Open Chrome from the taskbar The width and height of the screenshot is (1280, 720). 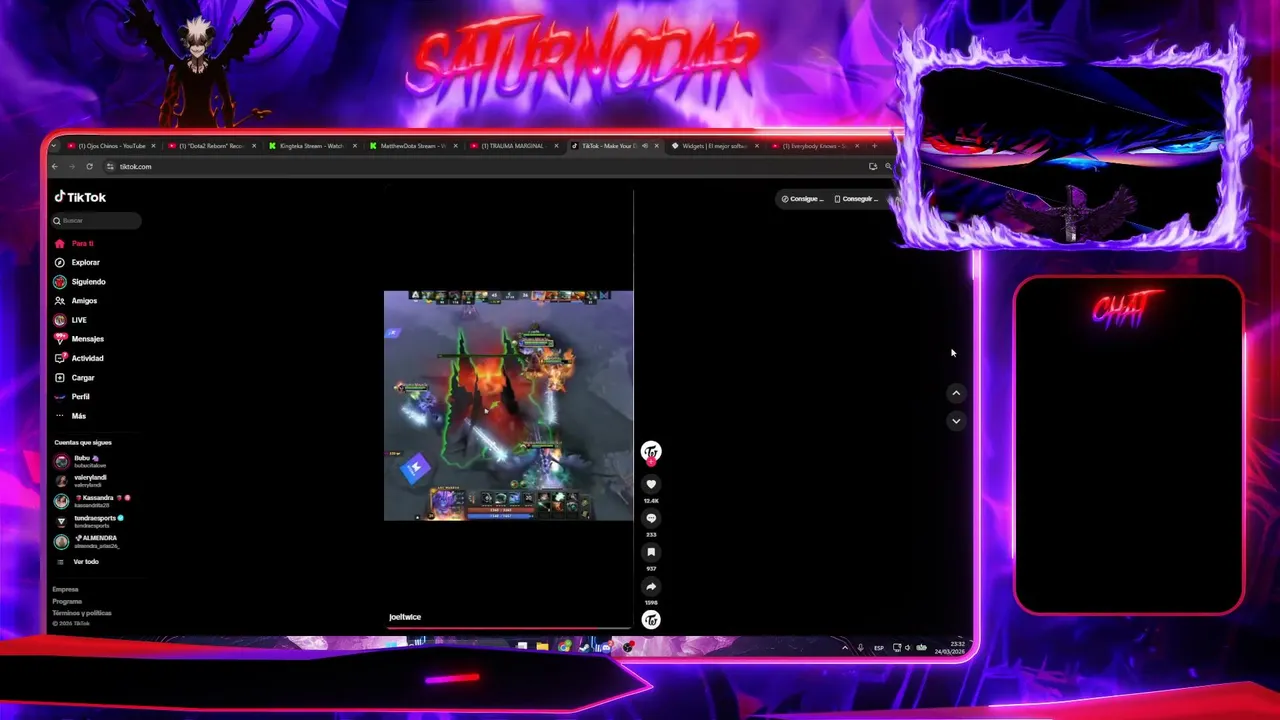pos(565,646)
